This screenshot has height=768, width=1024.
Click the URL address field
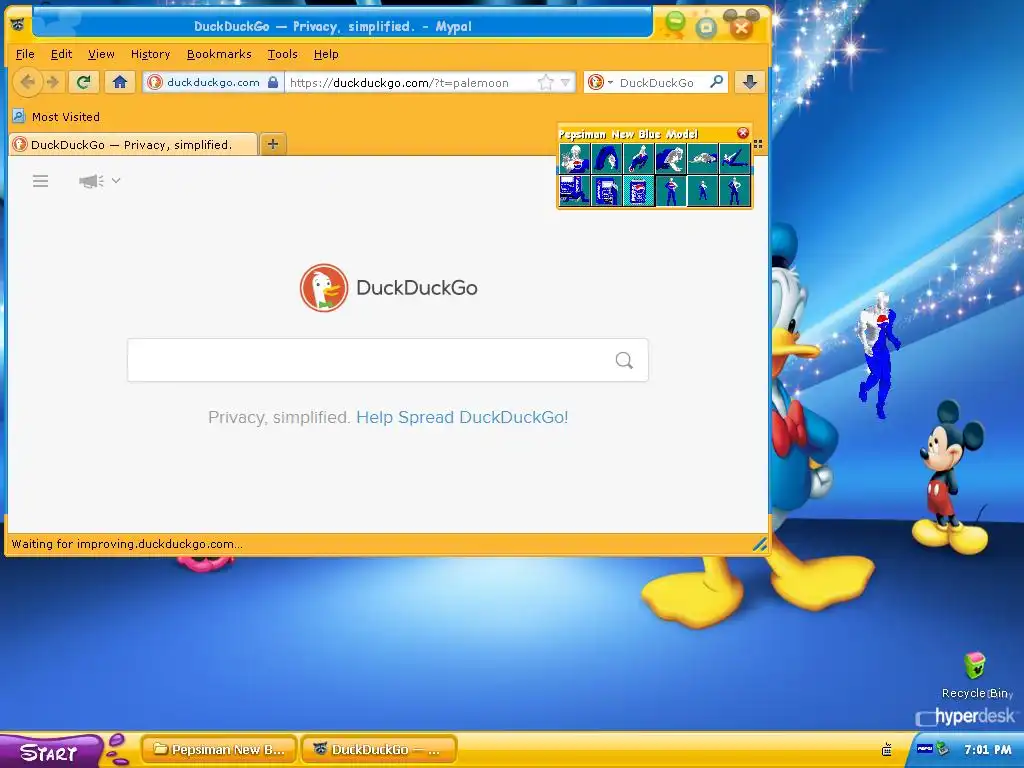pos(411,83)
